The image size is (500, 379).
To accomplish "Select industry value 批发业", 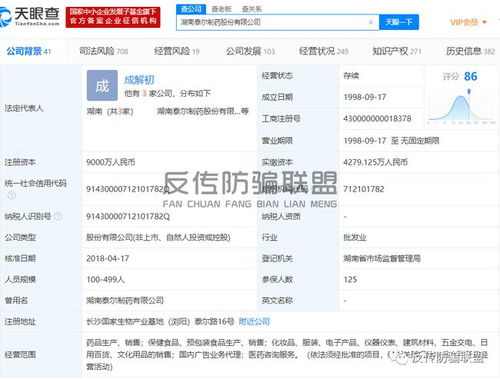I will (355, 238).
